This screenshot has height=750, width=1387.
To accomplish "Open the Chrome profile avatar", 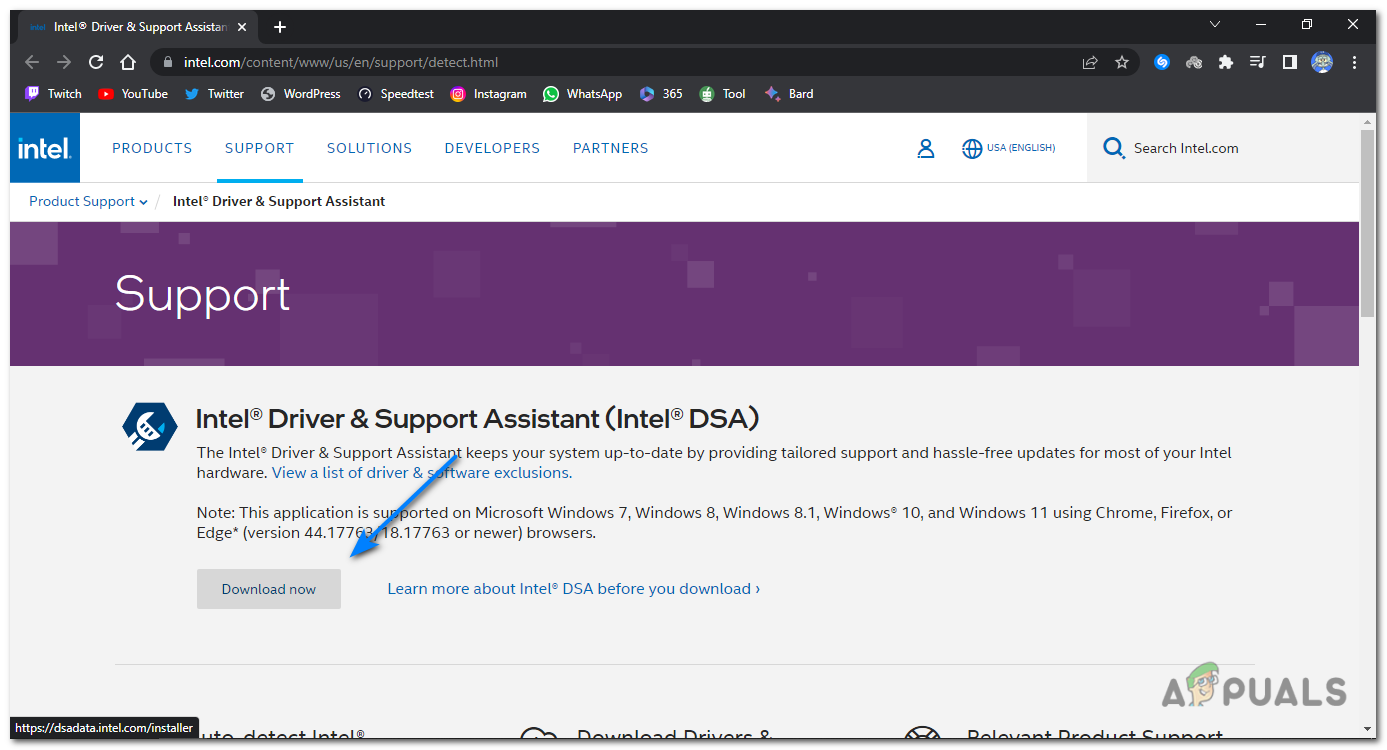I will click(x=1322, y=62).
